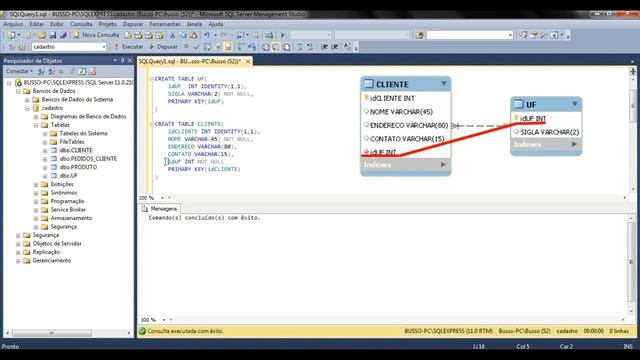Click the Save All icon
The width and height of the screenshot is (640, 360).
[x=63, y=36]
